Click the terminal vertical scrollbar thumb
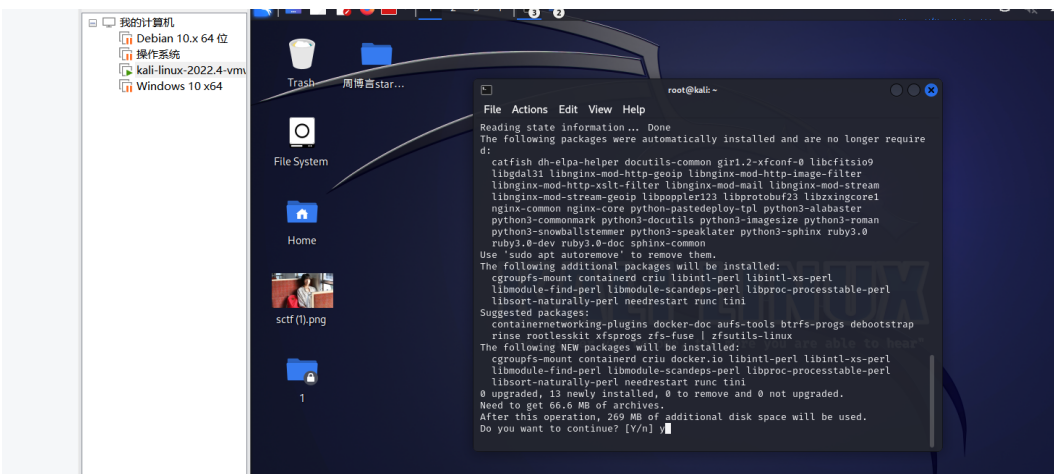Viewport: 1054px width, 474px height. 932,401
